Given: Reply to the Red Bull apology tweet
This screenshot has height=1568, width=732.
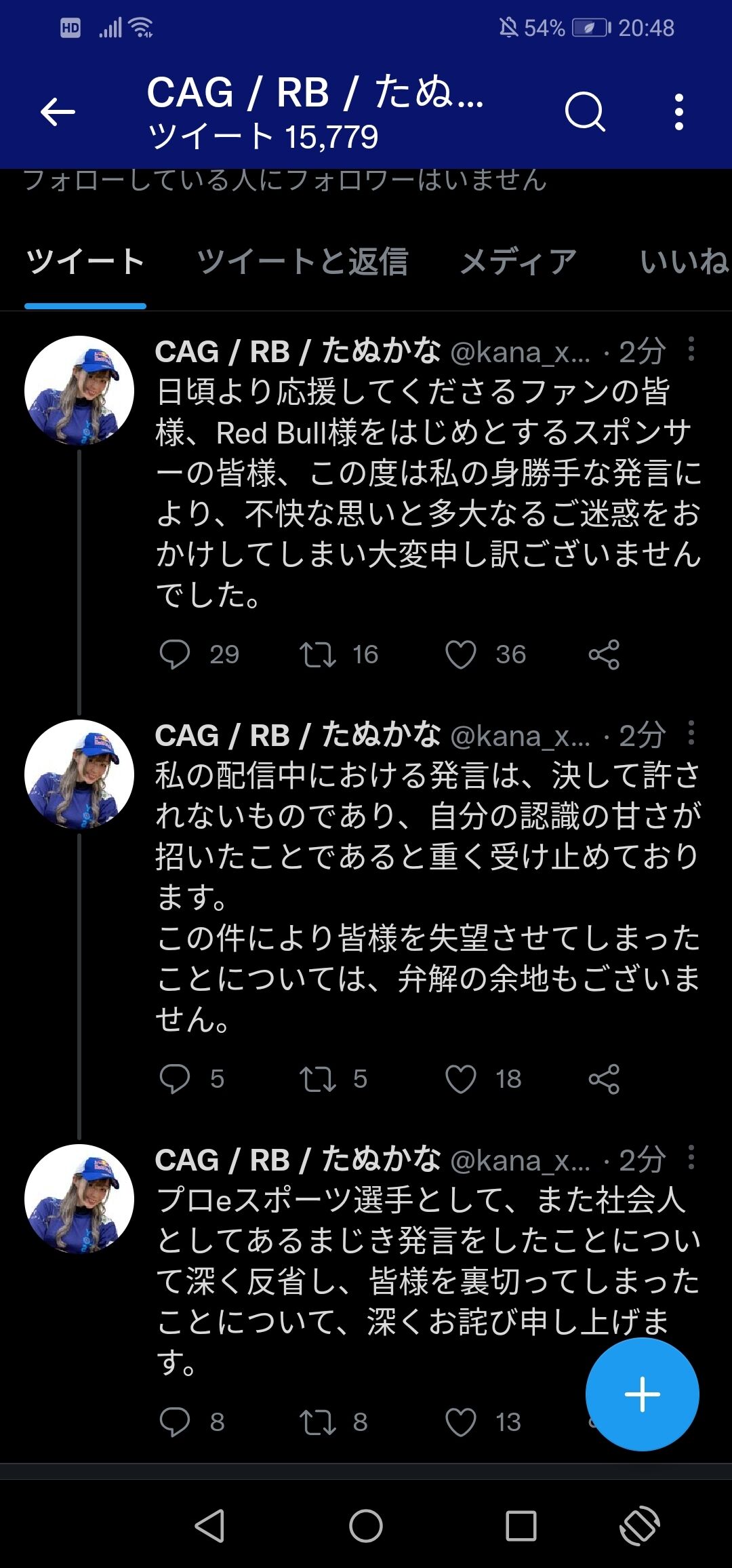Looking at the screenshot, I should [175, 654].
